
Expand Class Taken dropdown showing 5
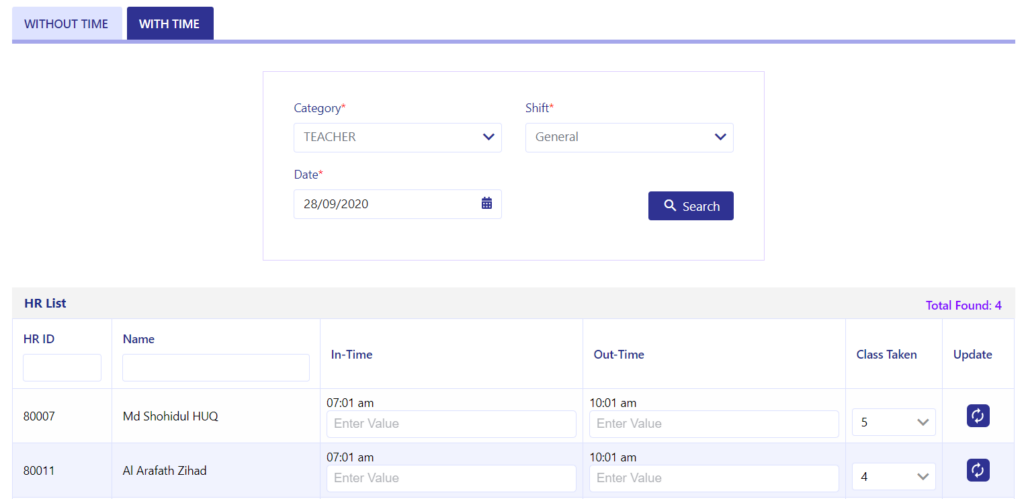click(x=894, y=423)
